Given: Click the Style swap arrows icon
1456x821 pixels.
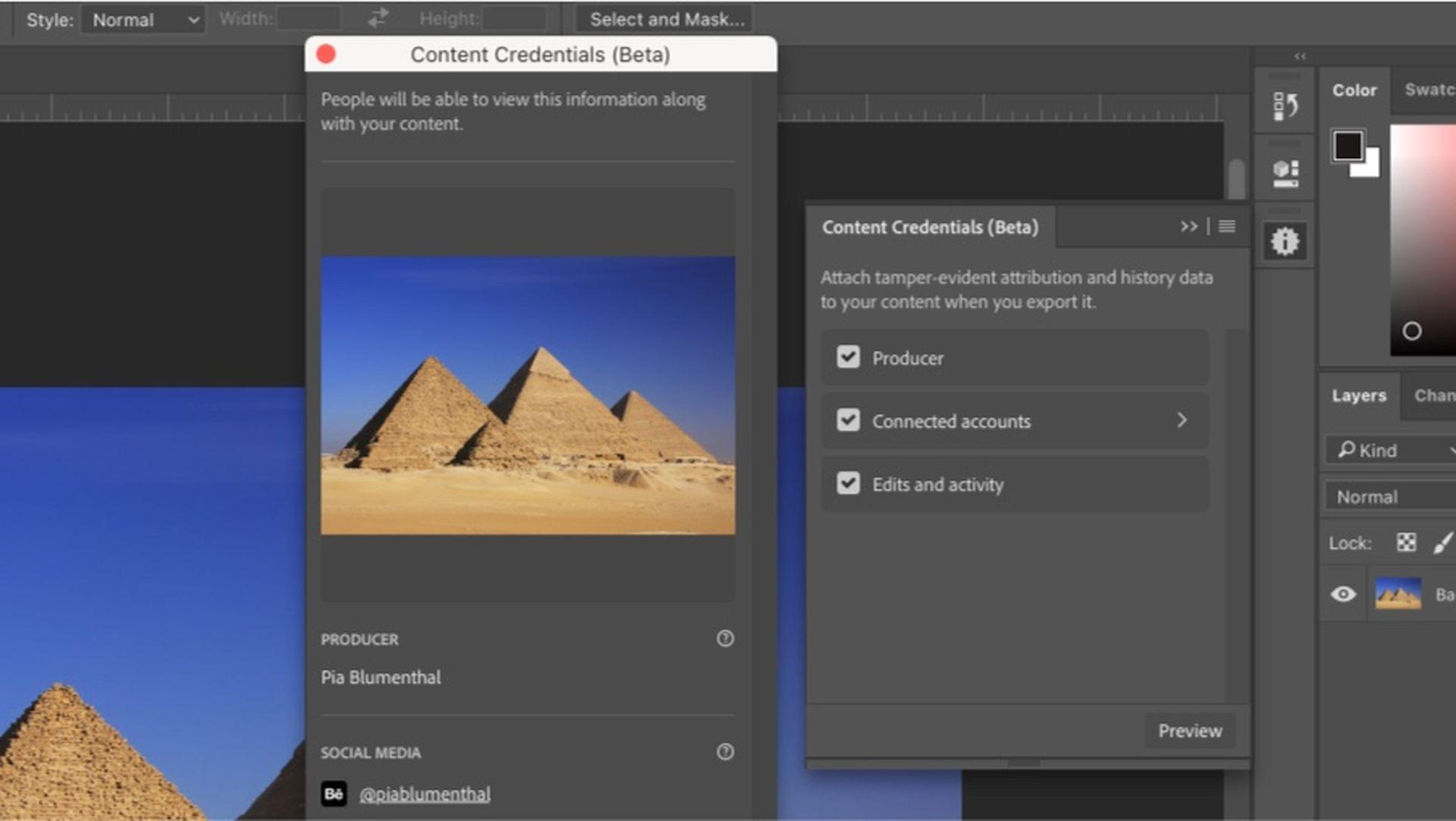Looking at the screenshot, I should (377, 18).
